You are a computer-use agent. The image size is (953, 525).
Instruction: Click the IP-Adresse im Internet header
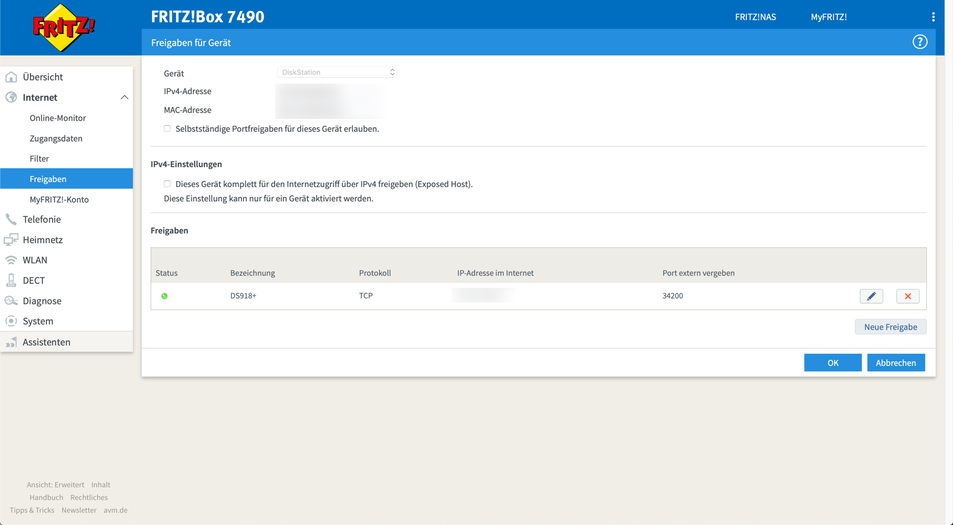pos(495,273)
